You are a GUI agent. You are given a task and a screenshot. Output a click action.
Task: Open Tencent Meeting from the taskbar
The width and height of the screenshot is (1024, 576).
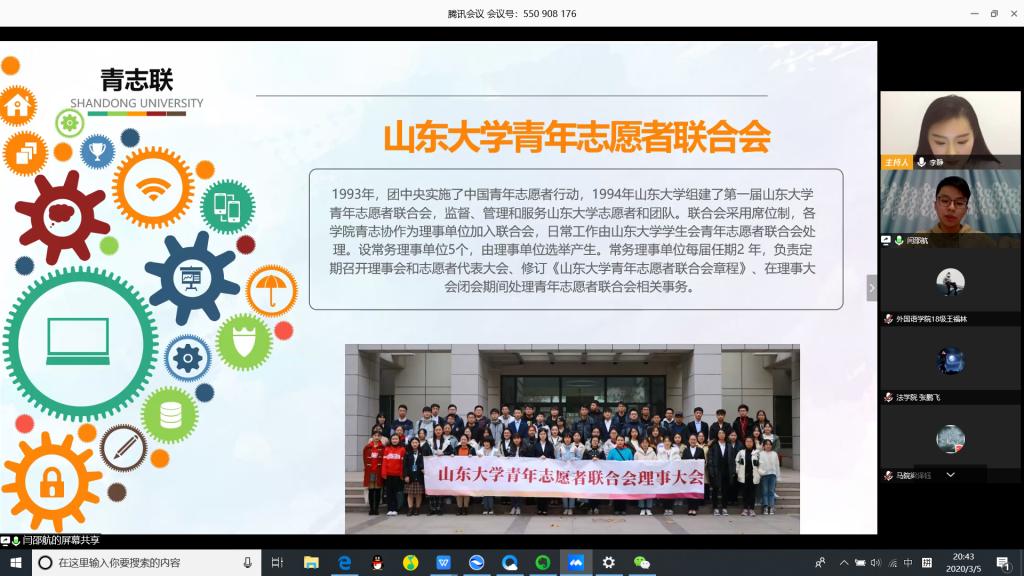click(x=575, y=563)
